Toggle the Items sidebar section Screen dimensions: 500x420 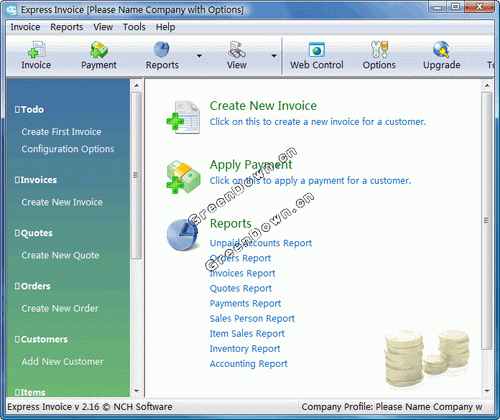click(x=17, y=392)
